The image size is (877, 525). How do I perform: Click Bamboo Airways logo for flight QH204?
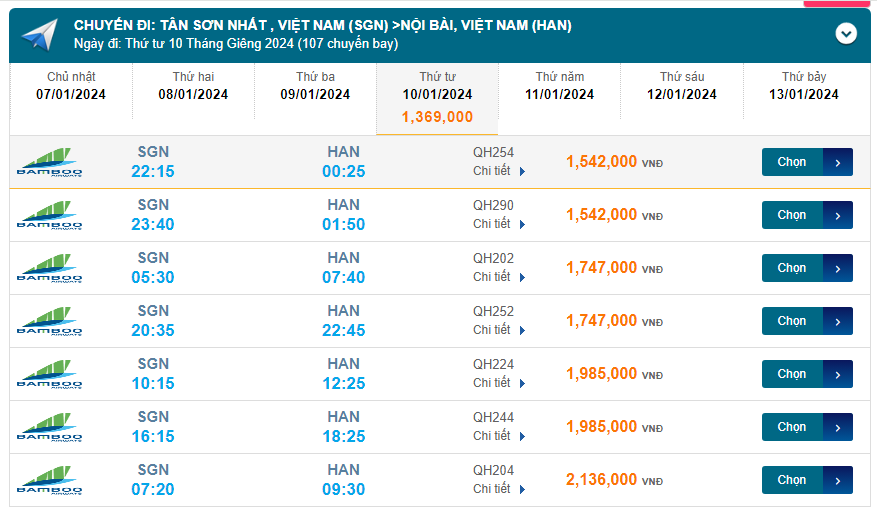pos(50,480)
